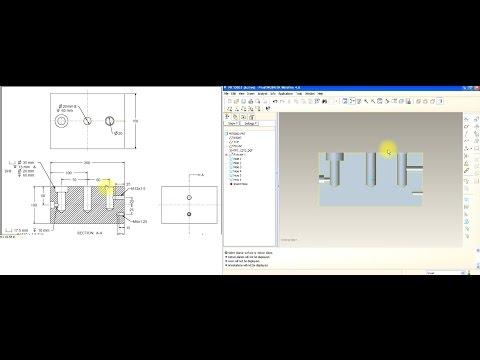
Task: Select the TOP datum plane in tree
Action: tap(235, 142)
